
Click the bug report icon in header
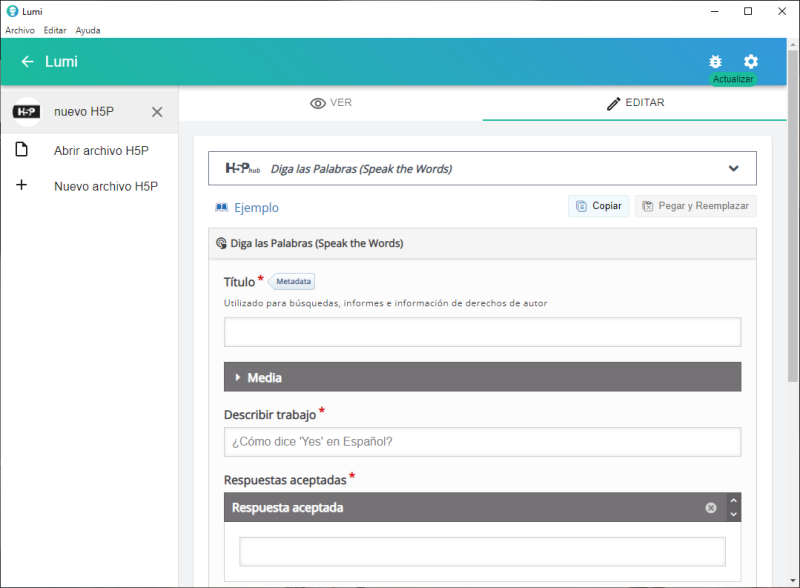pyautogui.click(x=715, y=62)
